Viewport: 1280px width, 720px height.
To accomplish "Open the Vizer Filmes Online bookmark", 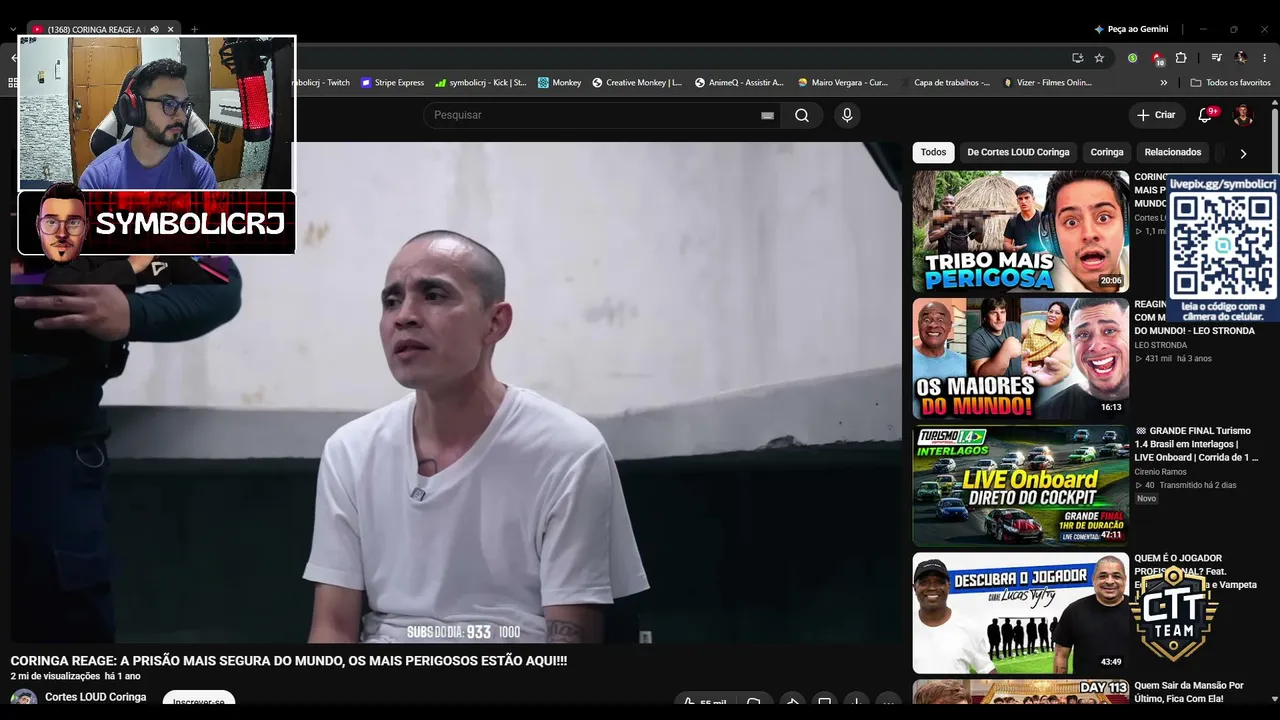I will coord(1048,83).
